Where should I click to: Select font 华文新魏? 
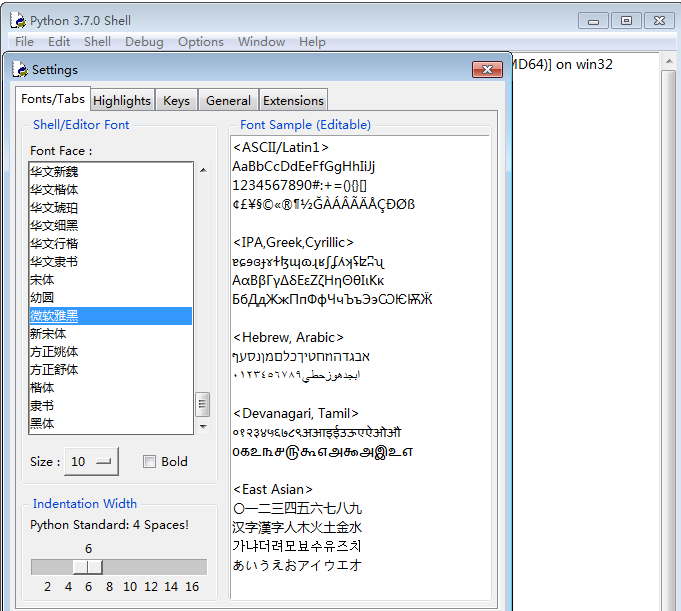(x=110, y=172)
